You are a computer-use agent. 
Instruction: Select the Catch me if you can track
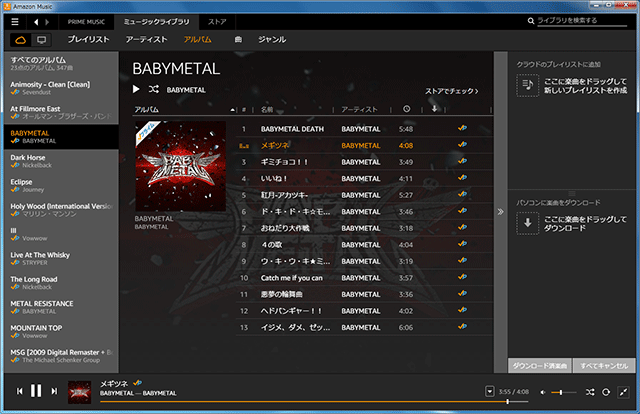(x=364, y=278)
